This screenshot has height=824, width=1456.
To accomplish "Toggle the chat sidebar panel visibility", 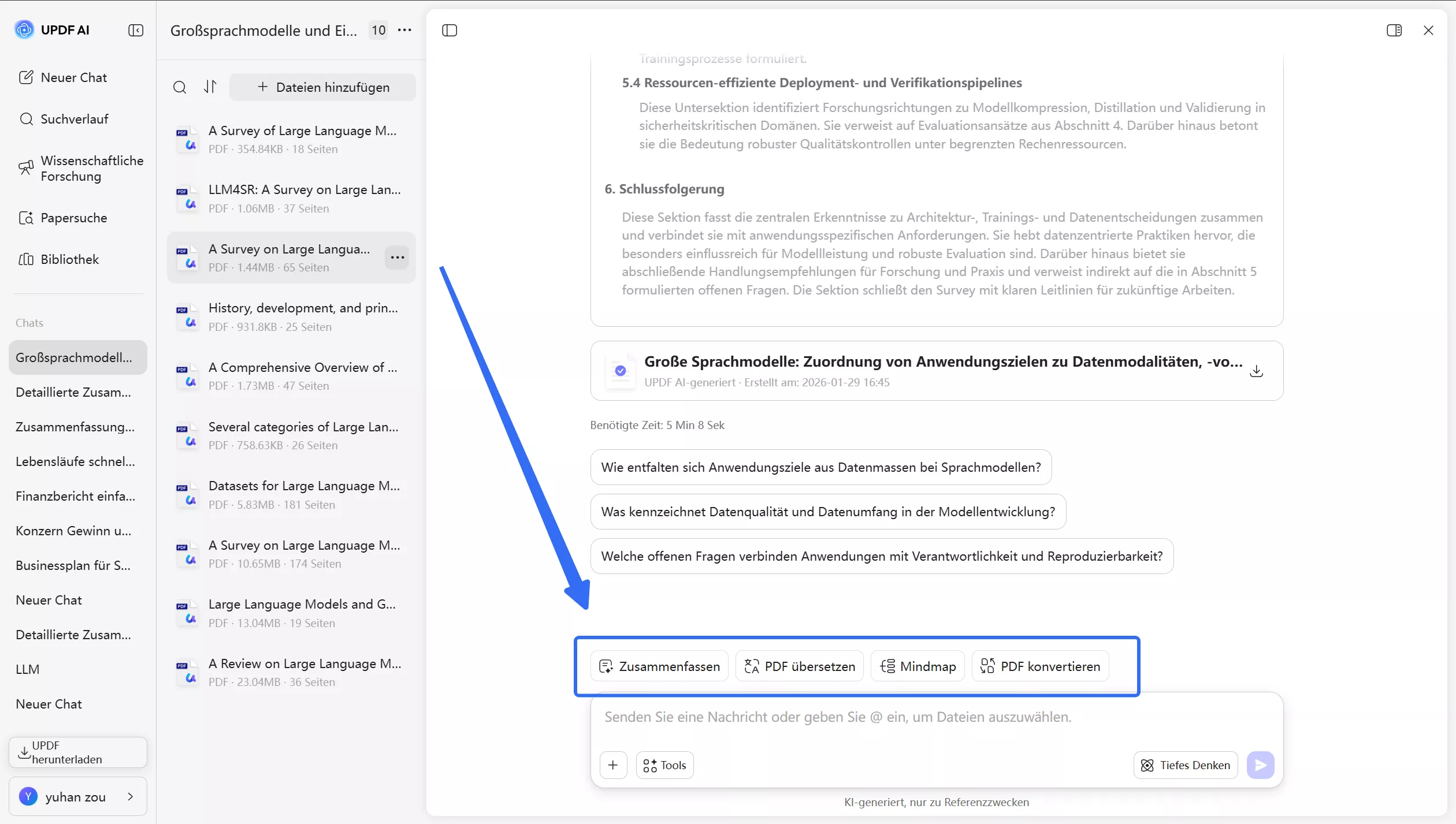I will 449,30.
